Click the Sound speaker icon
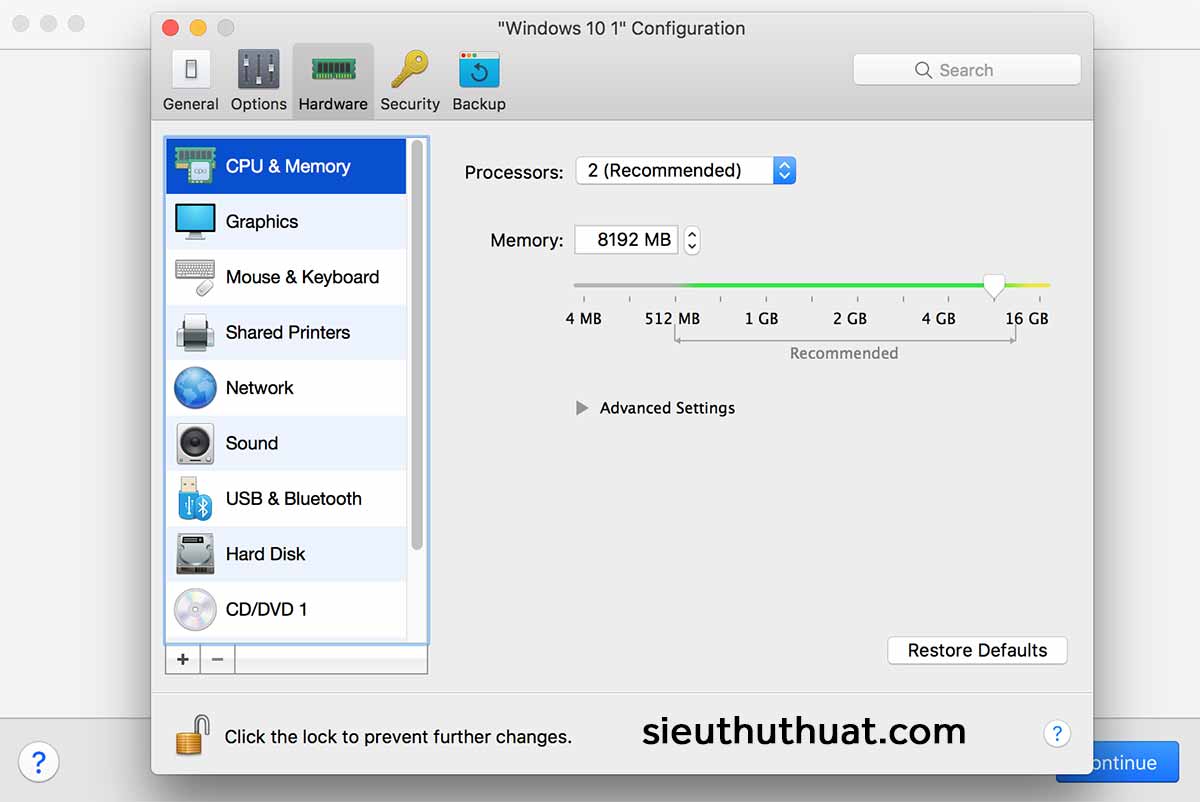 click(195, 443)
